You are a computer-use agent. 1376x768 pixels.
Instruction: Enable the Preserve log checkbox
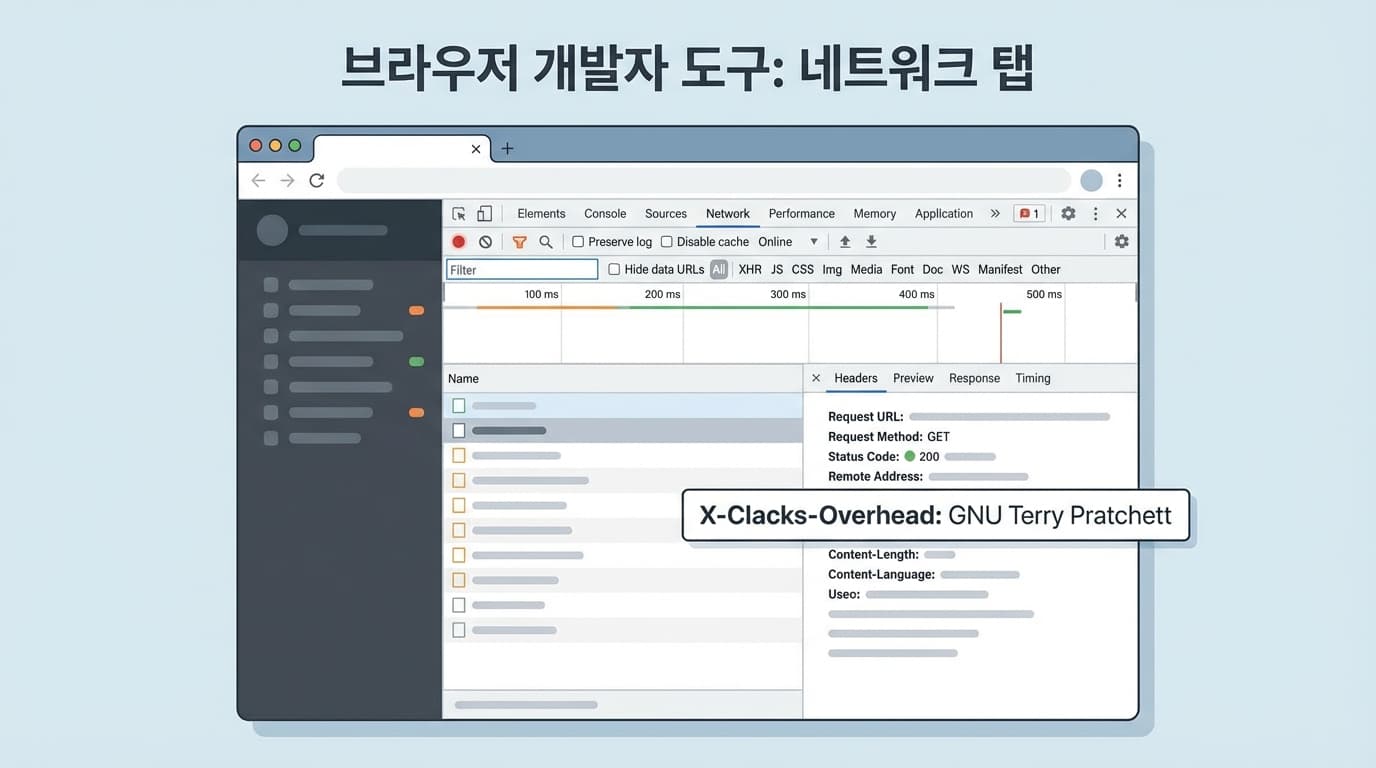tap(578, 242)
